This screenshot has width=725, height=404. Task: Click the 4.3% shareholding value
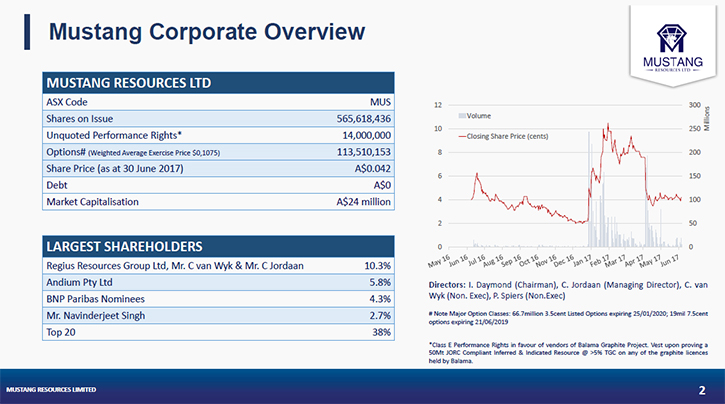point(380,299)
